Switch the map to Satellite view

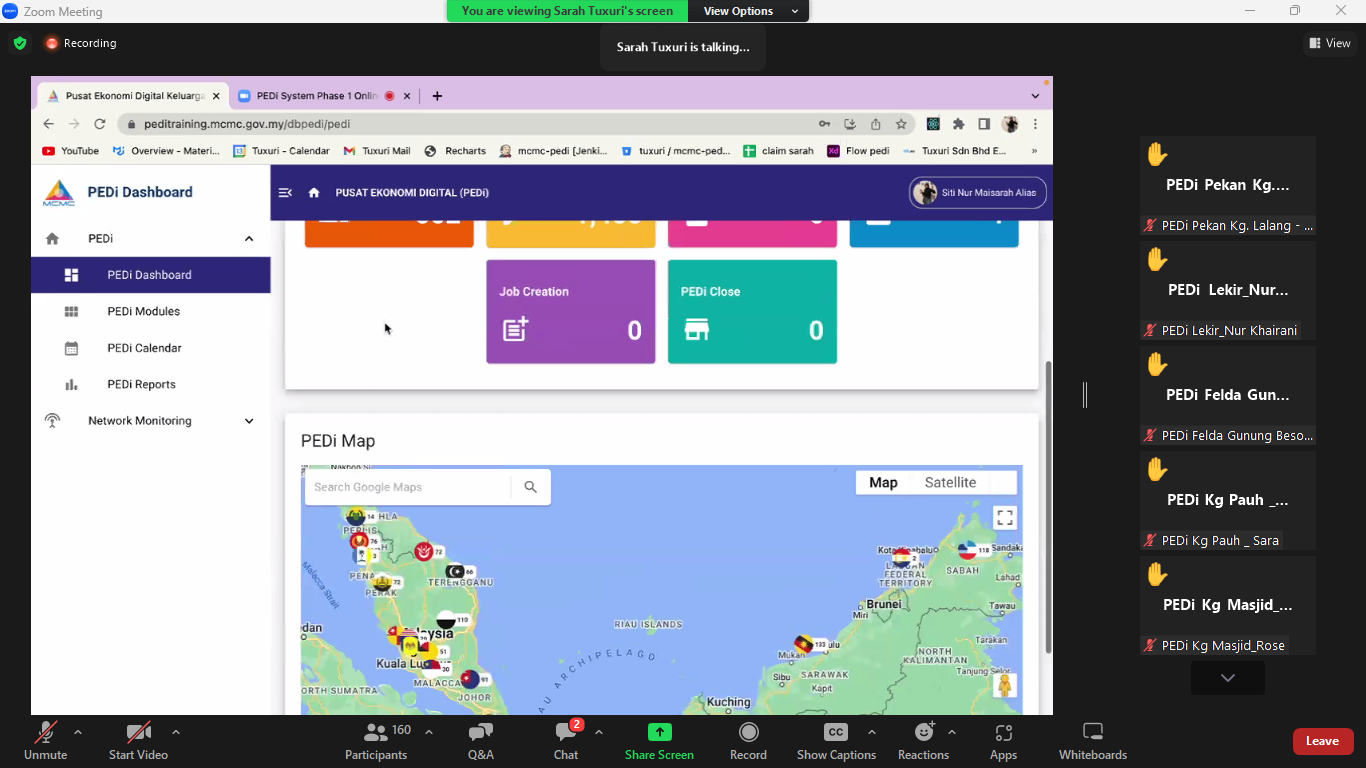coord(950,482)
